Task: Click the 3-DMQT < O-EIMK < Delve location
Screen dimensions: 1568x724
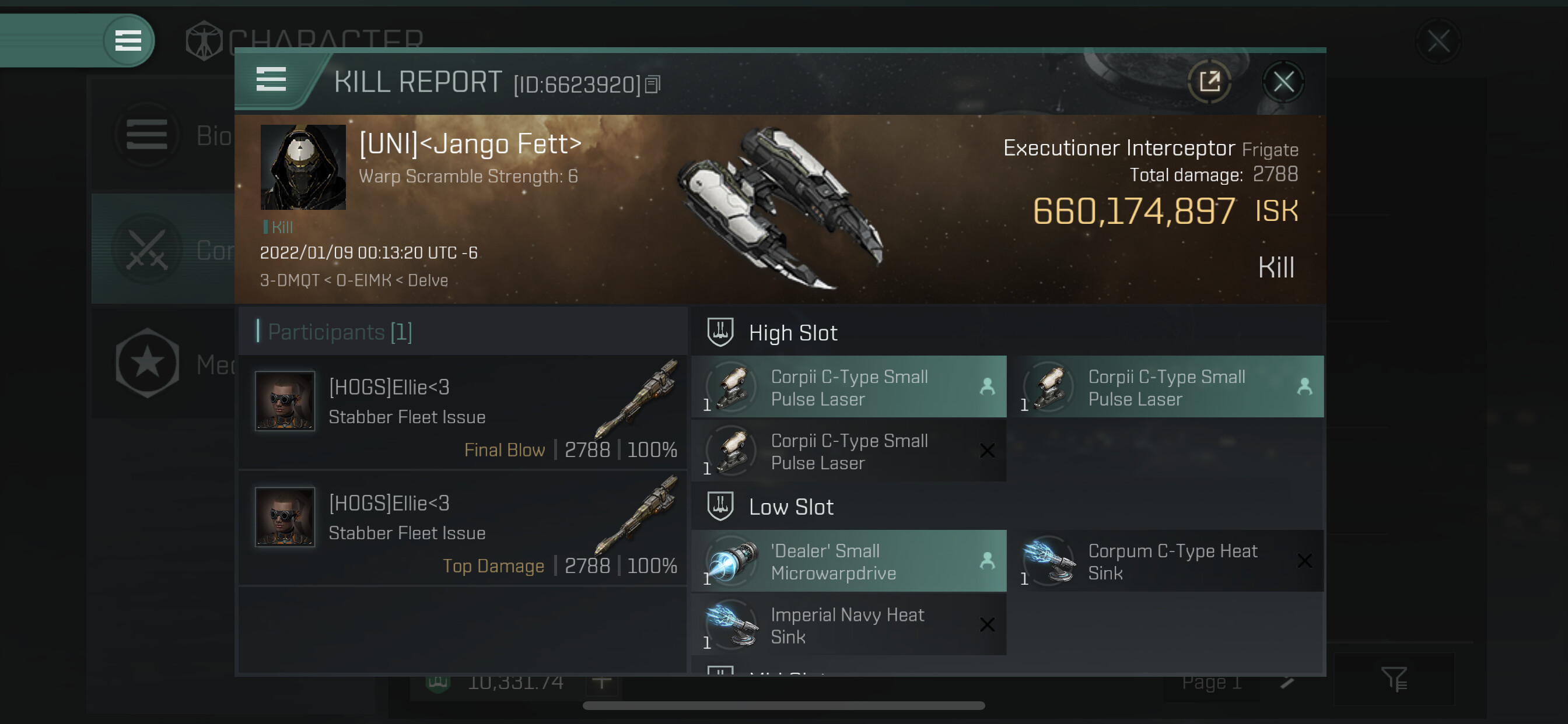Action: [x=353, y=280]
